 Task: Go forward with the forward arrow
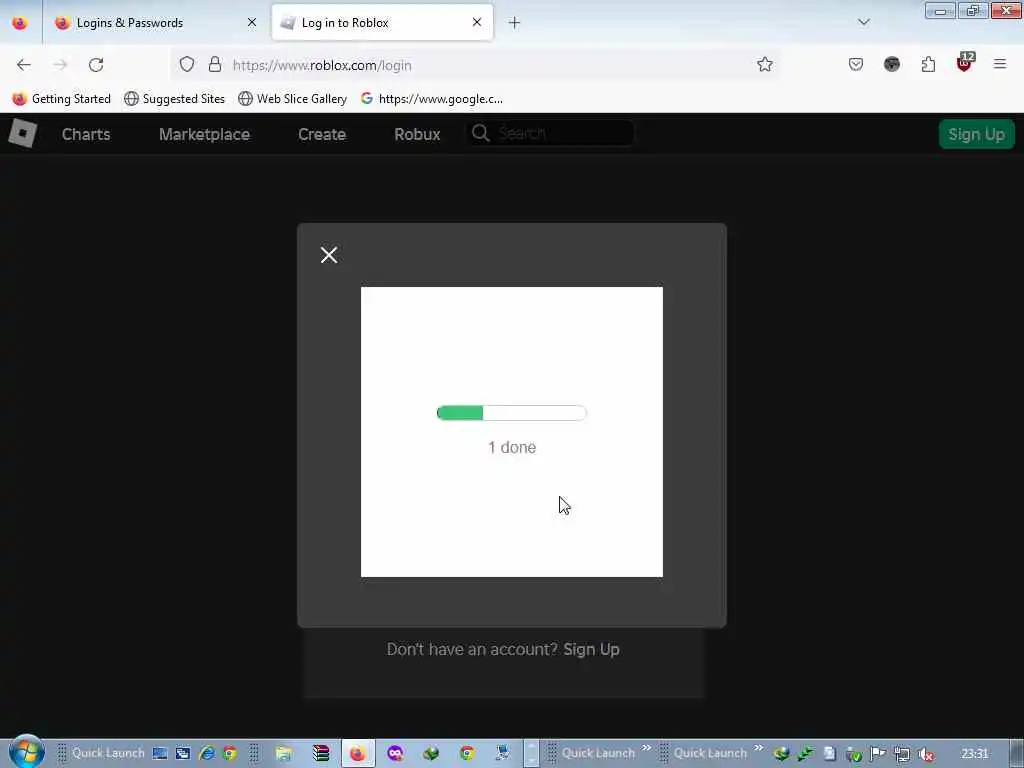point(60,65)
